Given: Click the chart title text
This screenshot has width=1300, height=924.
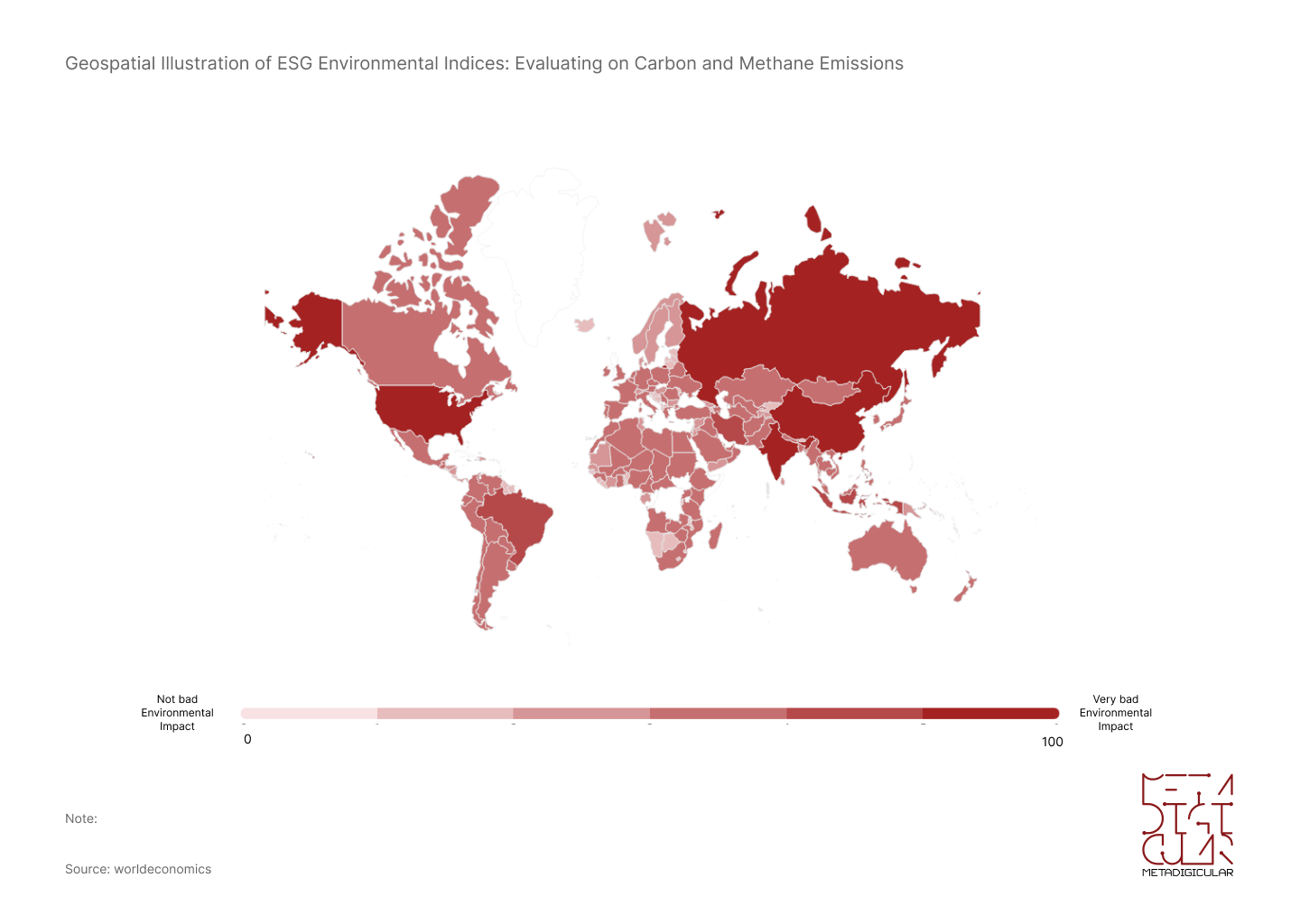Looking at the screenshot, I should [x=484, y=63].
